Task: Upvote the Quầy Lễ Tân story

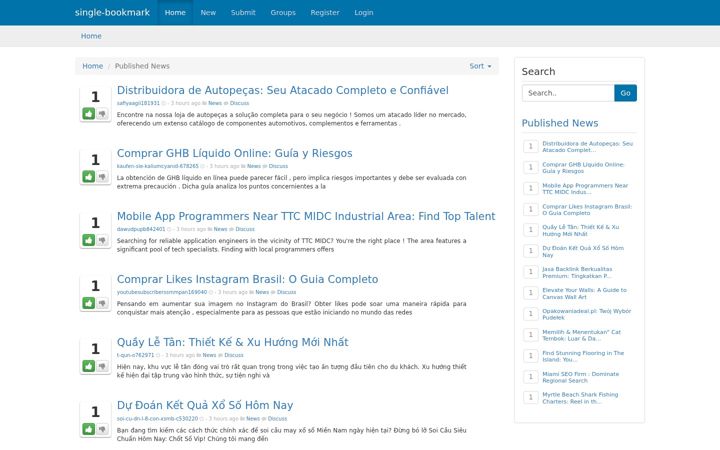Action: 89,366
